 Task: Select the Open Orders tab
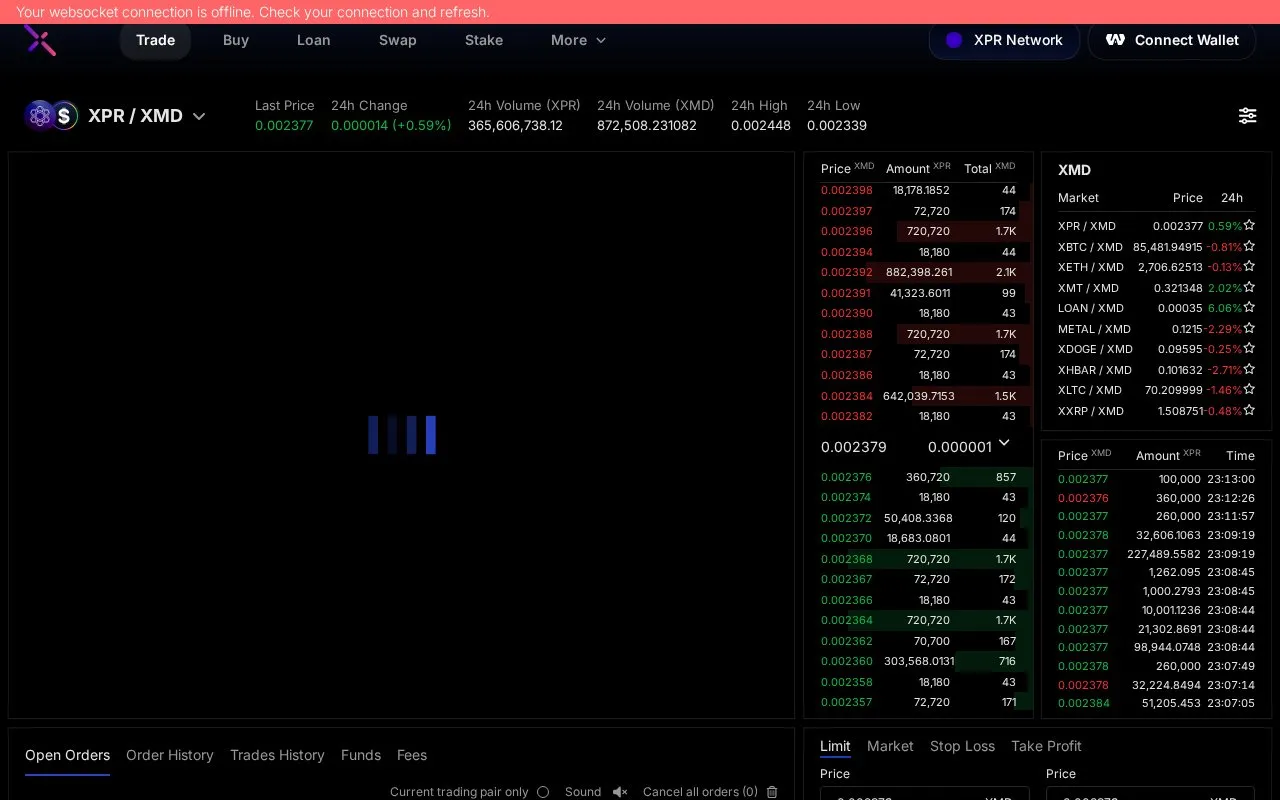click(x=67, y=755)
